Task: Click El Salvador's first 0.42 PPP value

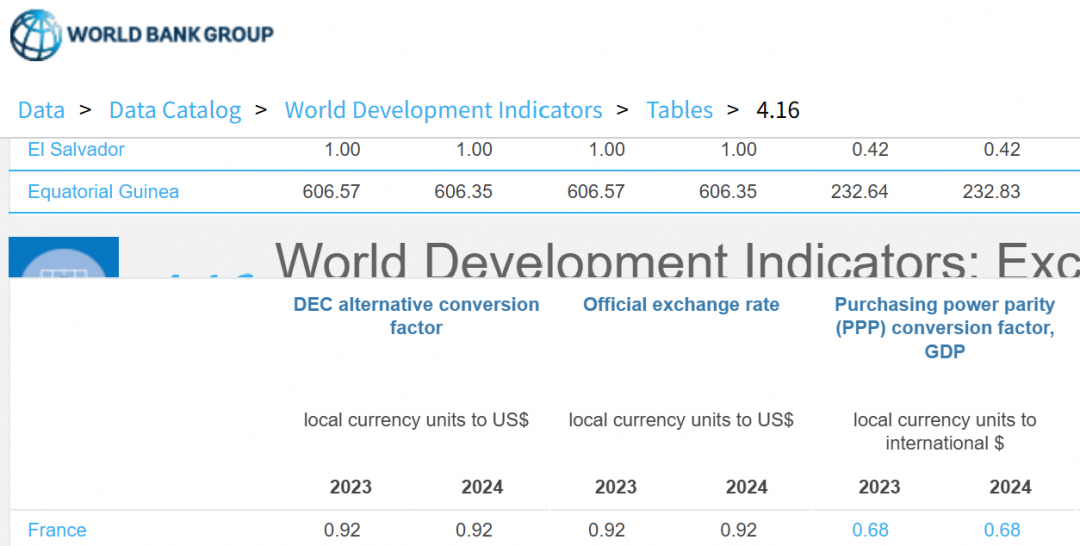Action: pos(870,150)
